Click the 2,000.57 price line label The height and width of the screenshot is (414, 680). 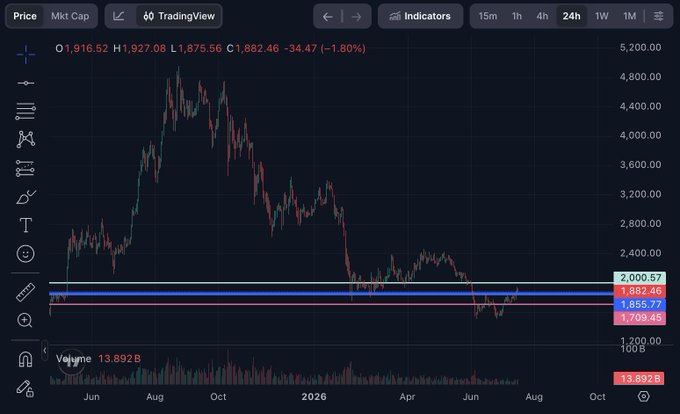tap(640, 277)
